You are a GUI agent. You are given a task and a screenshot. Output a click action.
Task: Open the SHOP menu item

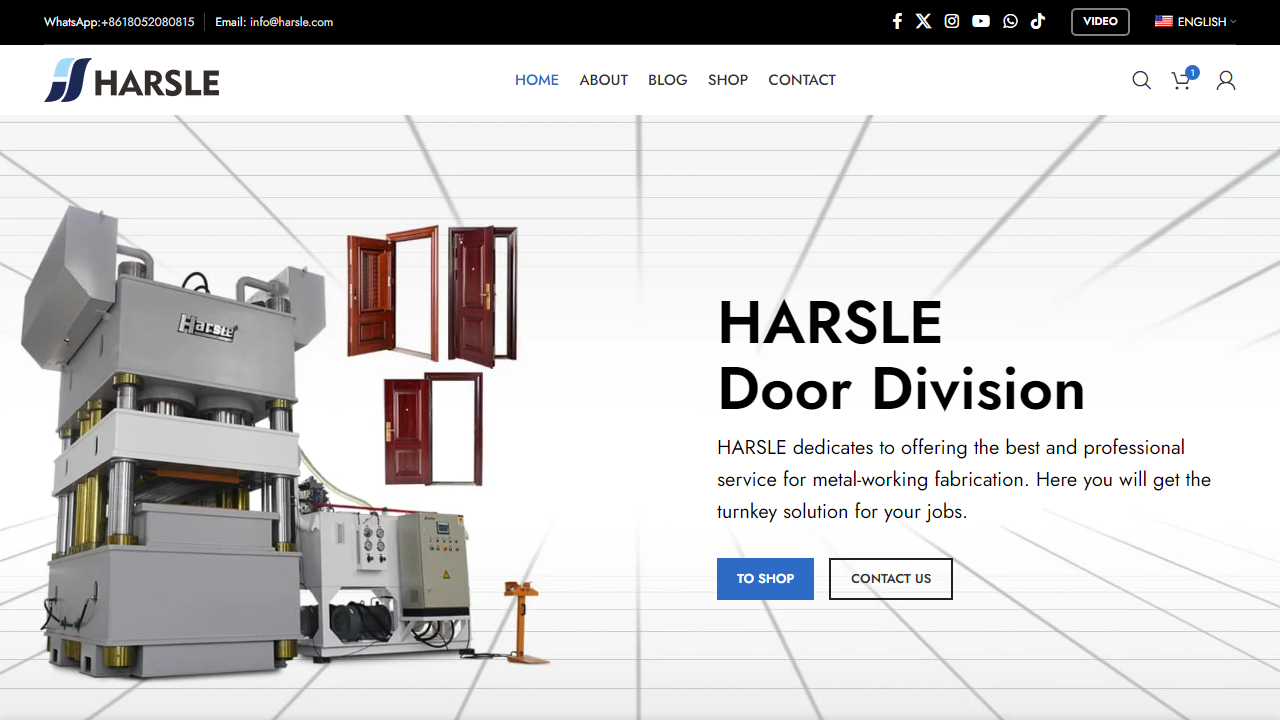pyautogui.click(x=728, y=80)
